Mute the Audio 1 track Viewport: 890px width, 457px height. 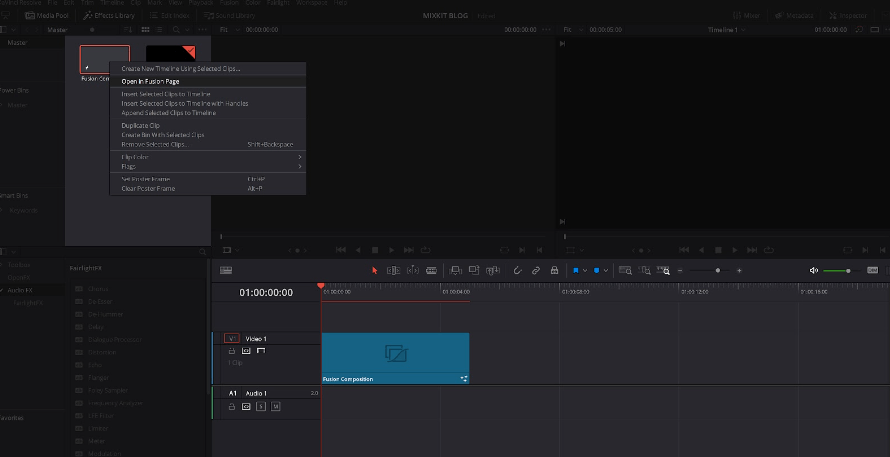275,406
